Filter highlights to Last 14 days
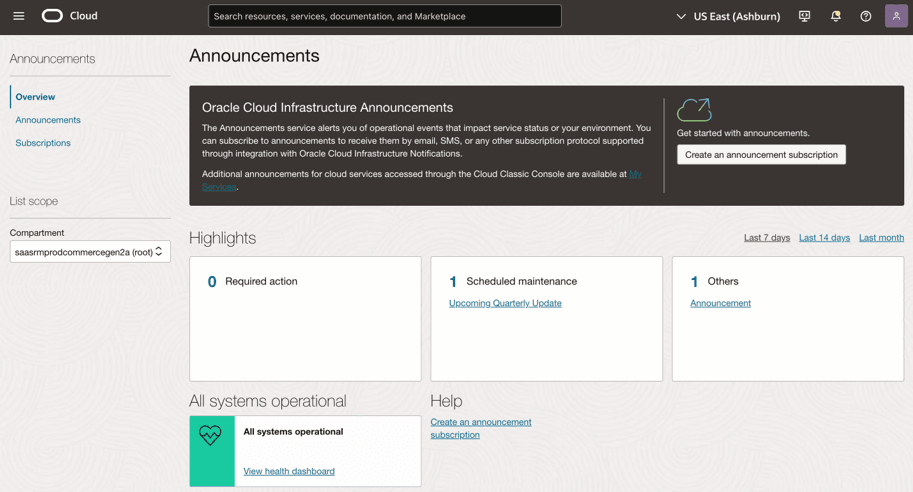This screenshot has height=492, width=913. pos(824,238)
